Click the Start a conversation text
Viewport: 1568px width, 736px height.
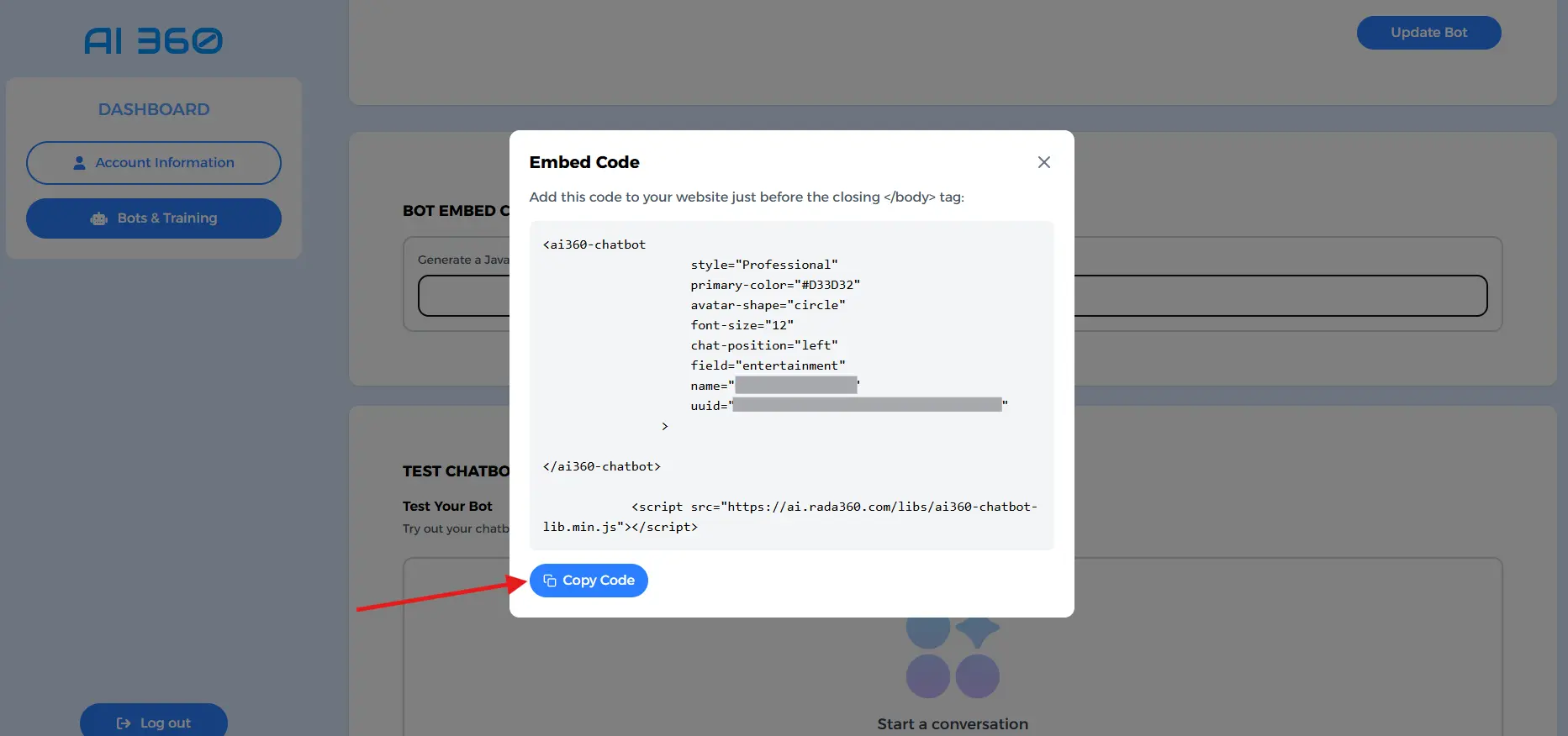(x=953, y=724)
